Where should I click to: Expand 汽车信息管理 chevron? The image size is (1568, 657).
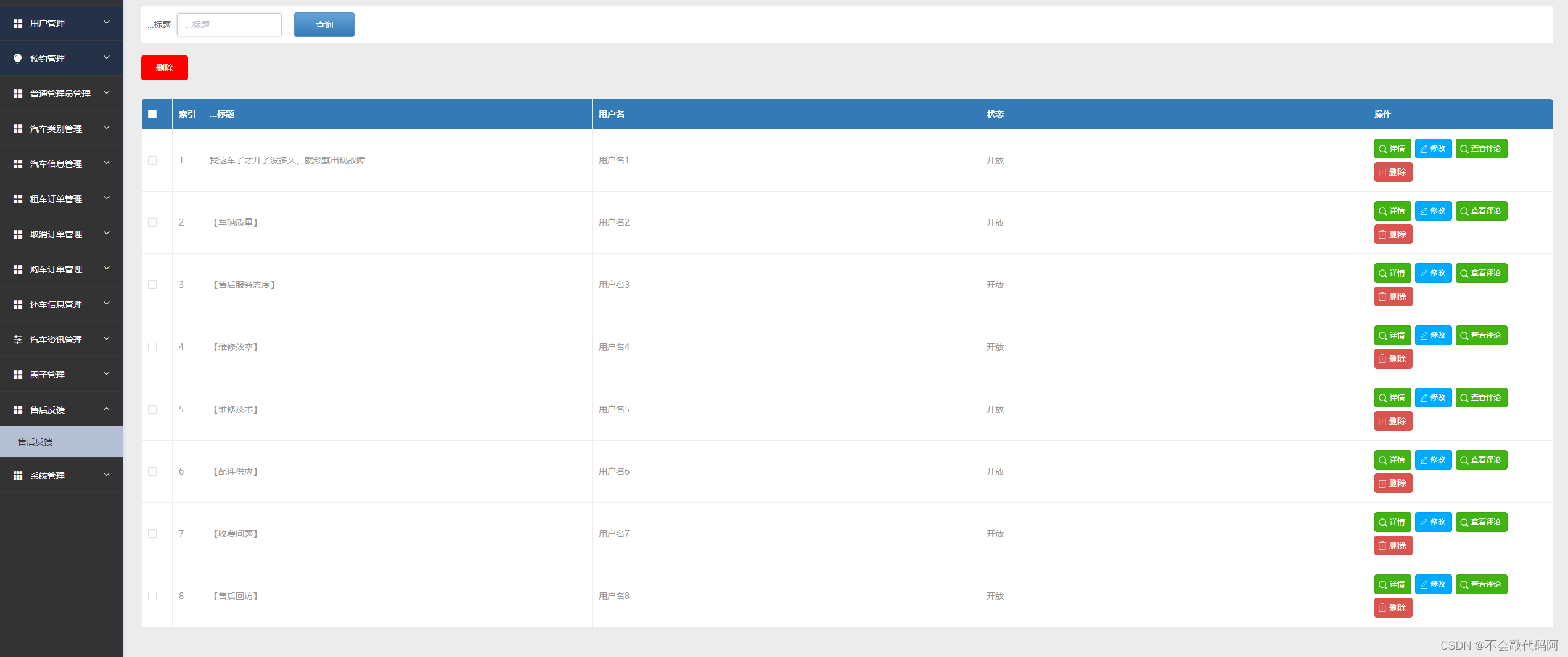point(107,163)
